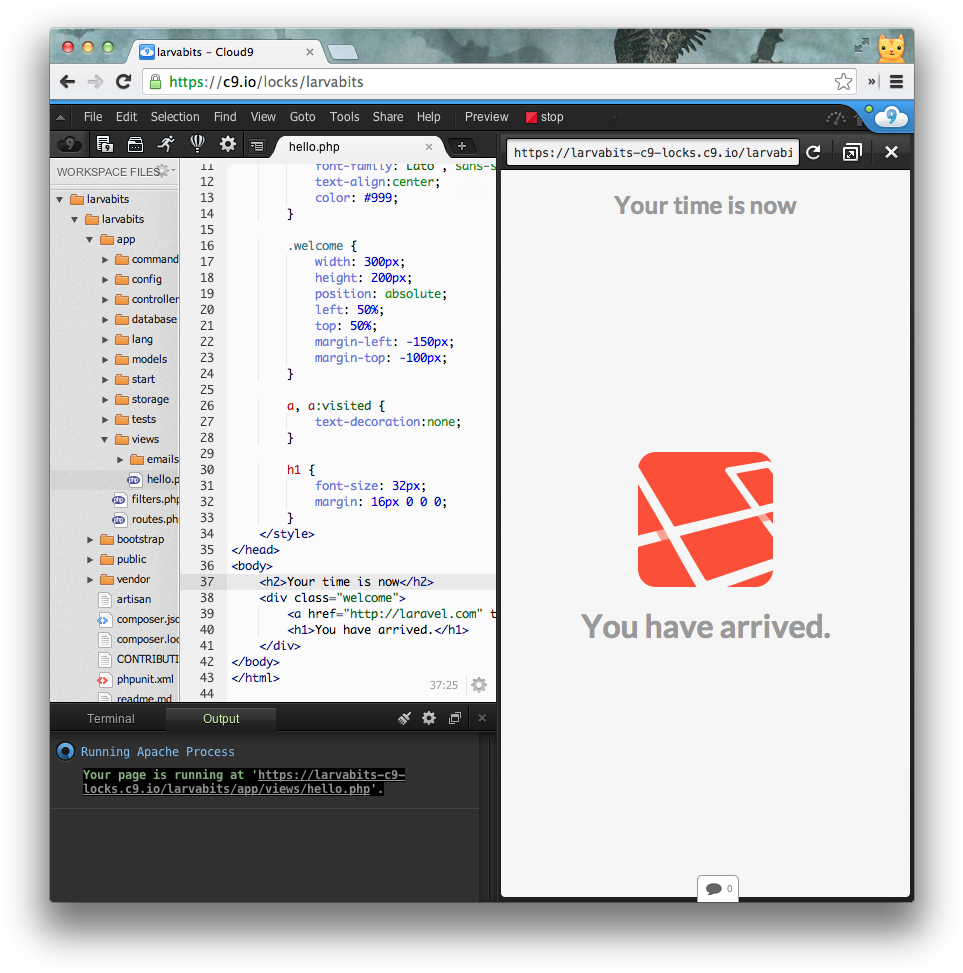Open the Share menu
This screenshot has height=973, width=963.
coord(388,117)
